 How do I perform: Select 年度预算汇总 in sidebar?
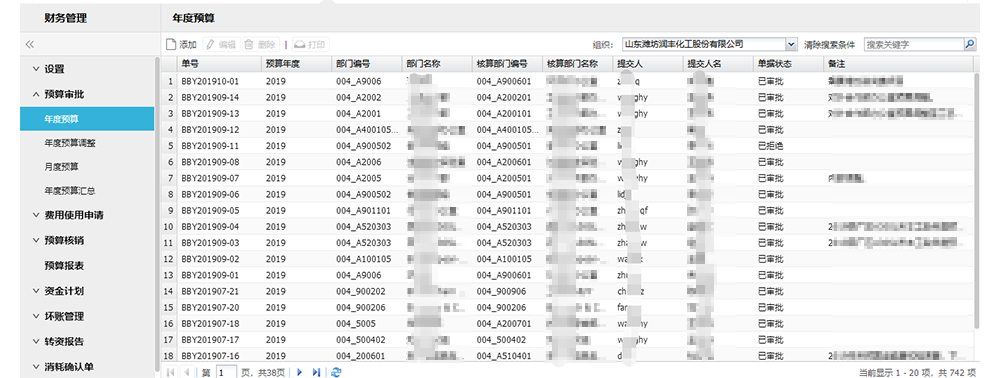[70, 191]
